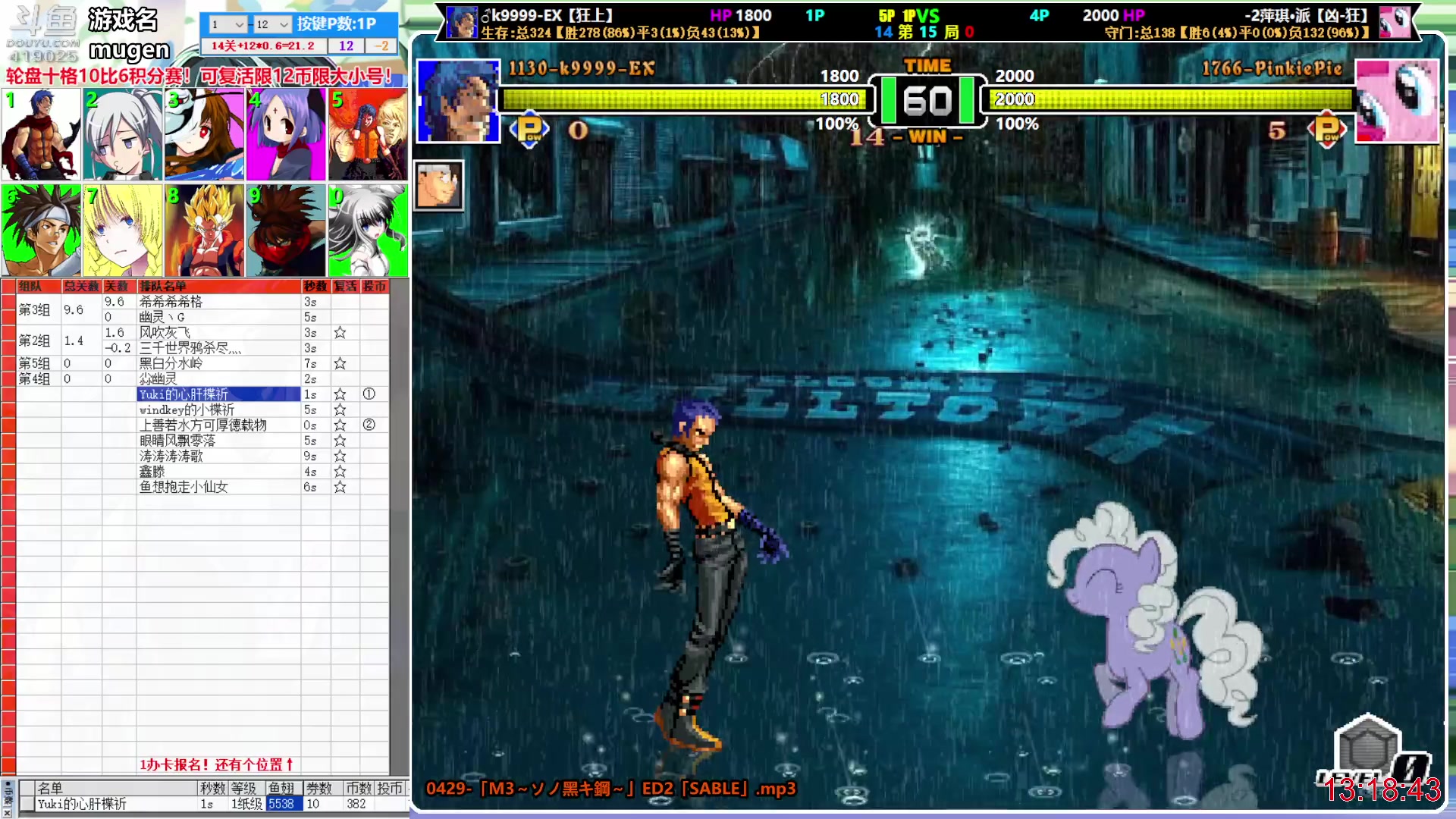Toggle revive star for 上善若水方可厚德载物
The width and height of the screenshot is (1456, 819).
click(x=340, y=425)
